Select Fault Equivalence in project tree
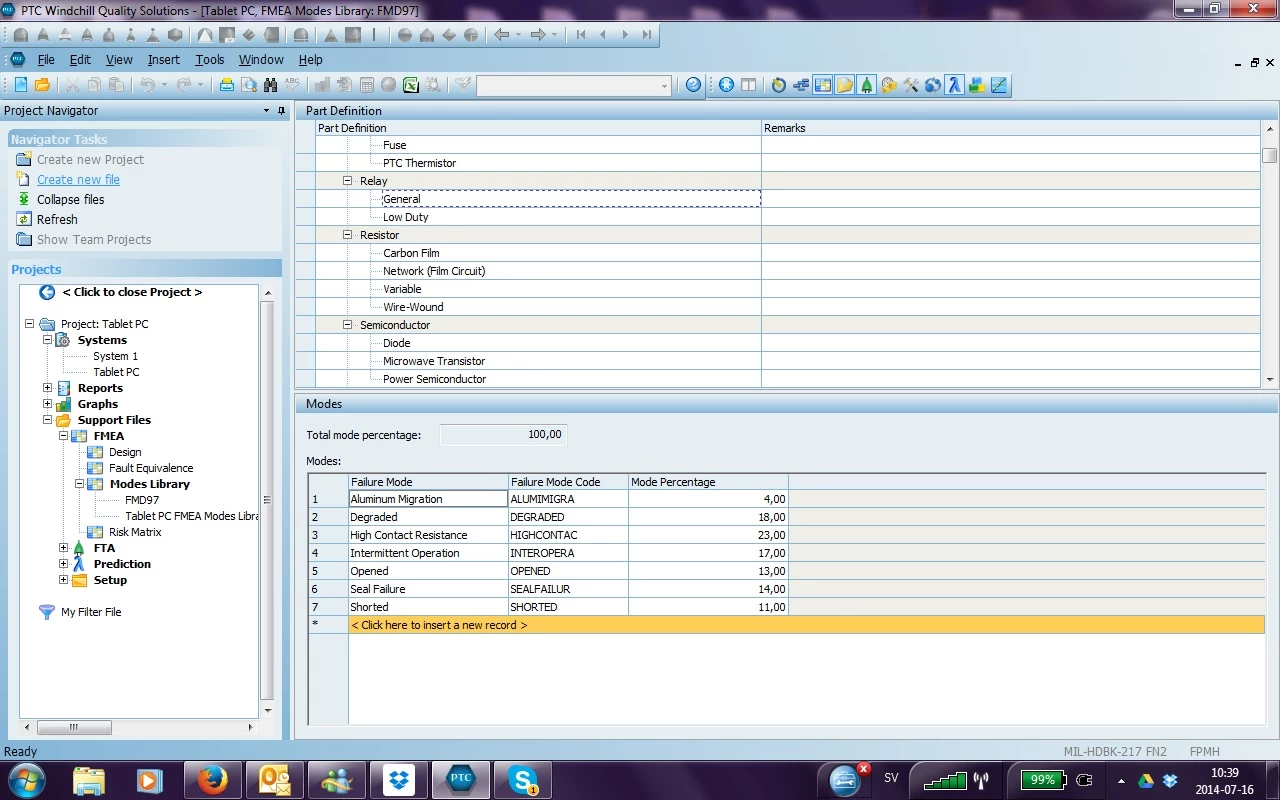The height and width of the screenshot is (800, 1280). click(x=151, y=468)
